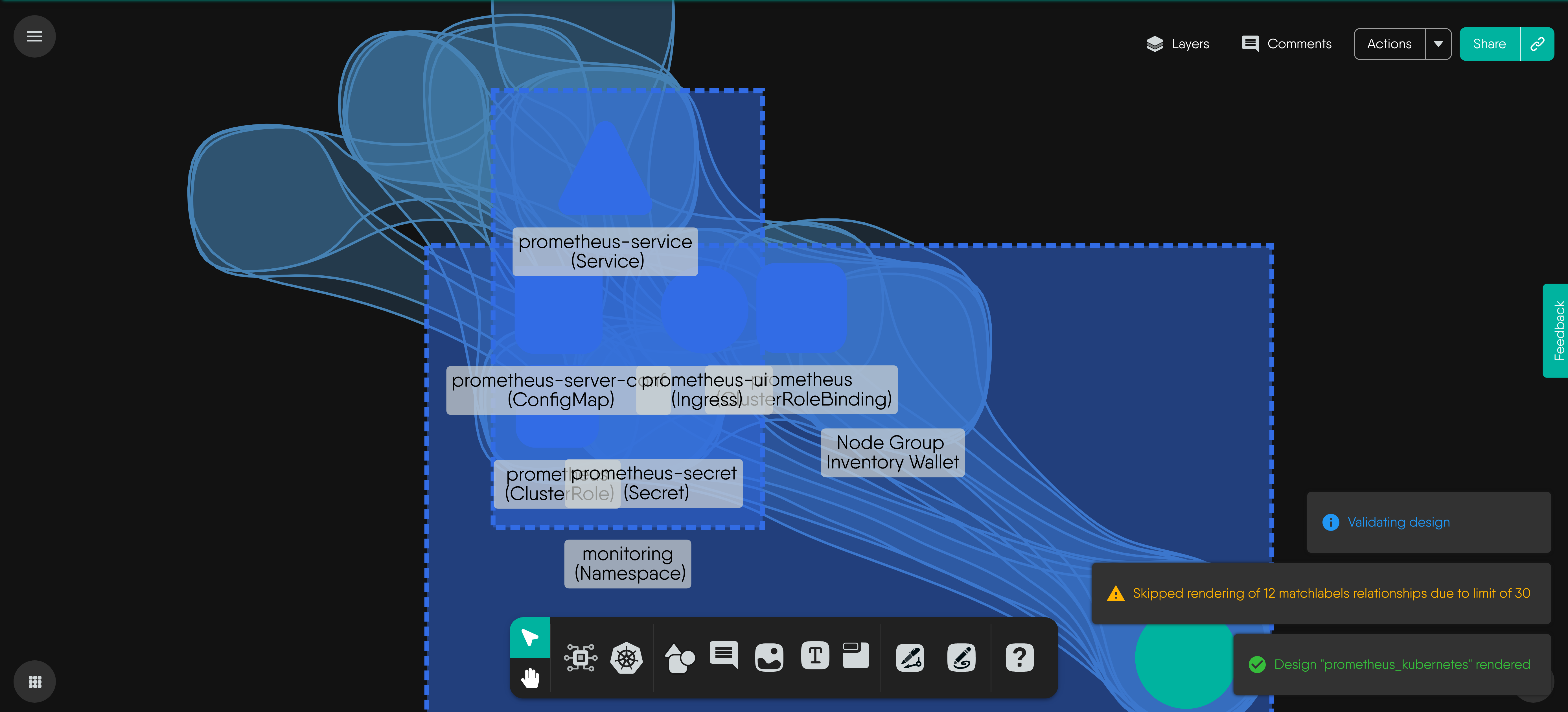1568x712 pixels.
Task: Click the Actions button
Action: (1389, 44)
